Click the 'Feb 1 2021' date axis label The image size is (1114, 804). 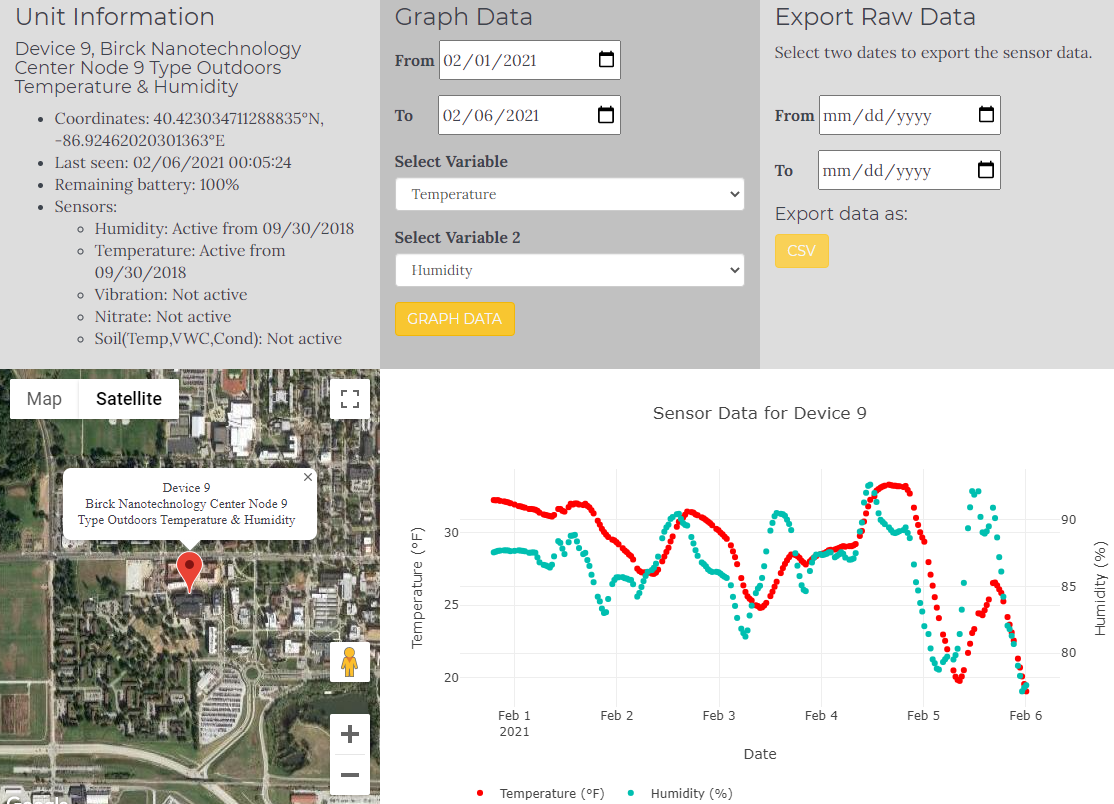point(514,723)
